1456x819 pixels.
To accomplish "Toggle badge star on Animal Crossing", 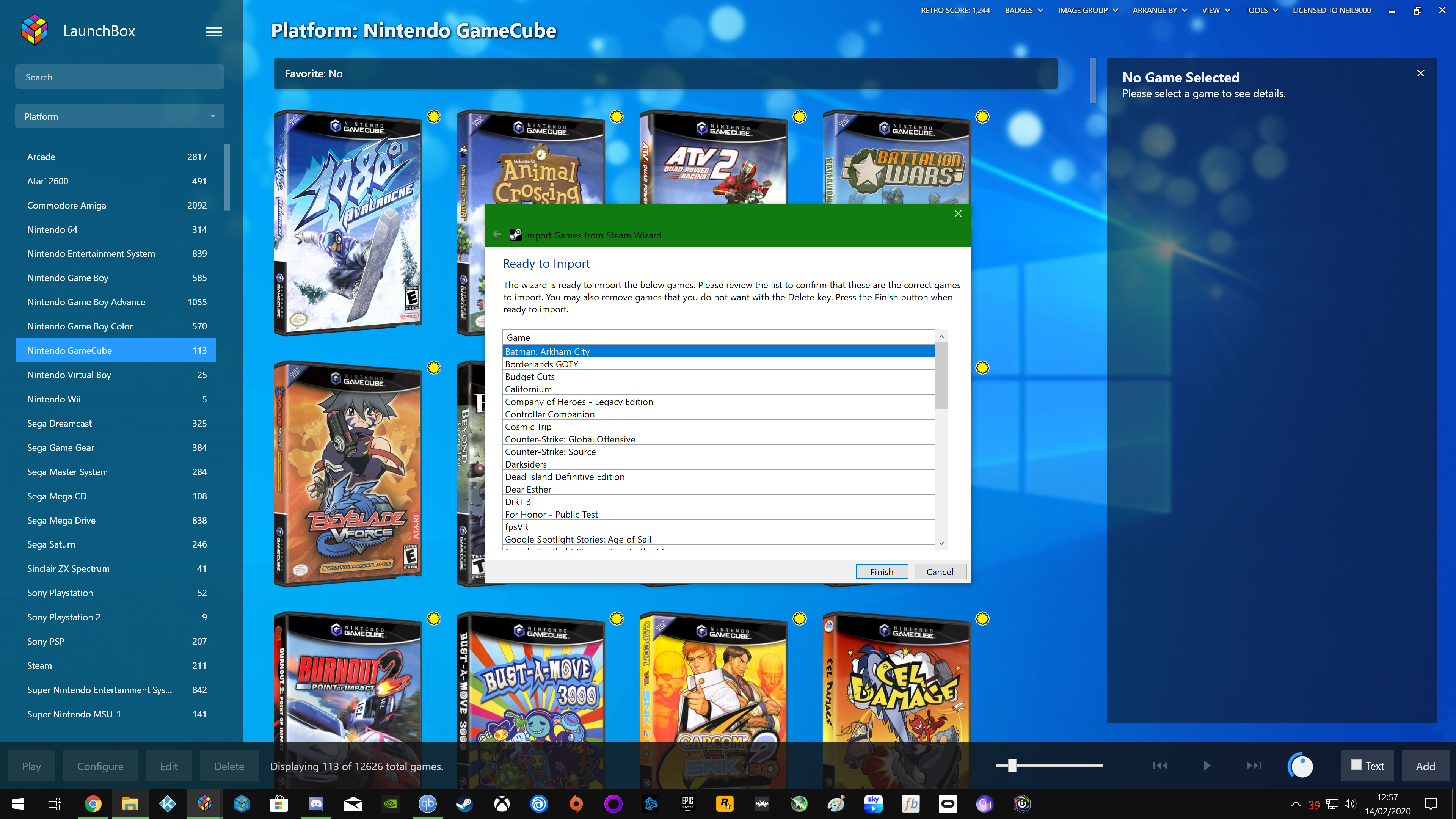I will (617, 117).
